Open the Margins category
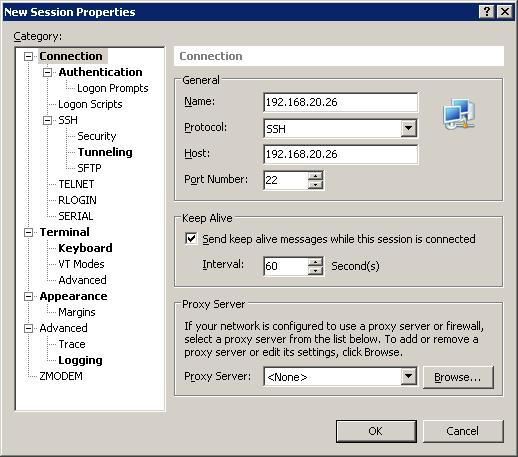Screen dimensions: 518x457 [x=77, y=312]
